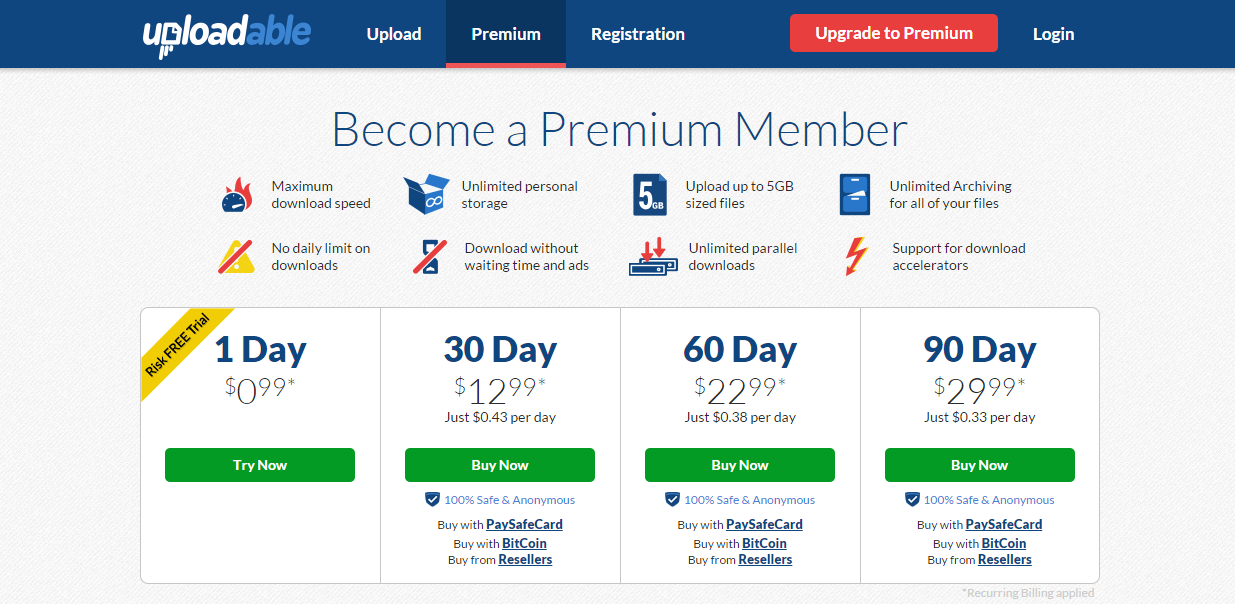This screenshot has width=1235, height=604.
Task: Click the hourglass no-waiting-time icon
Action: tap(430, 256)
